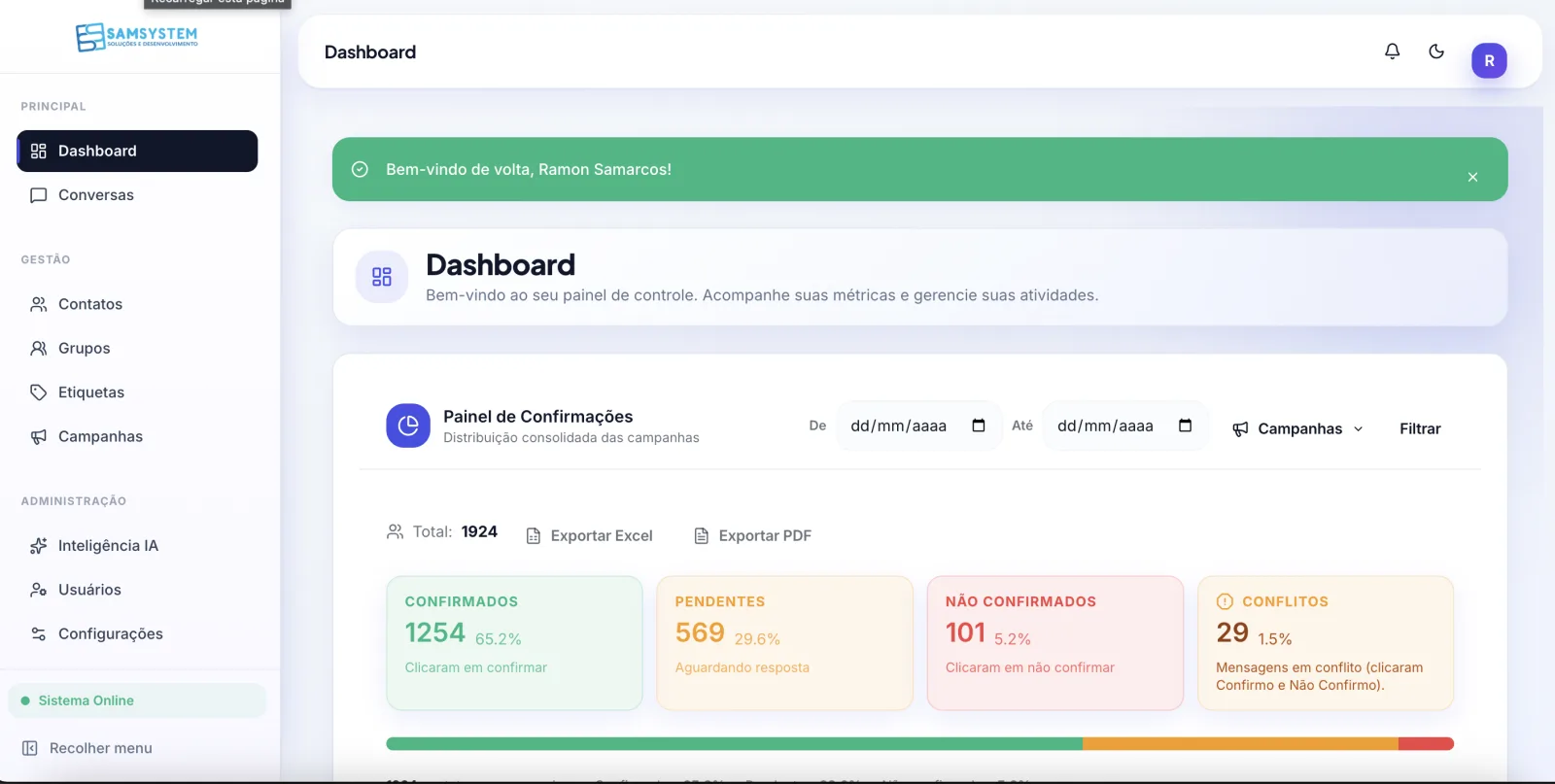
Task: Focus the Até end date field
Action: pos(1125,426)
